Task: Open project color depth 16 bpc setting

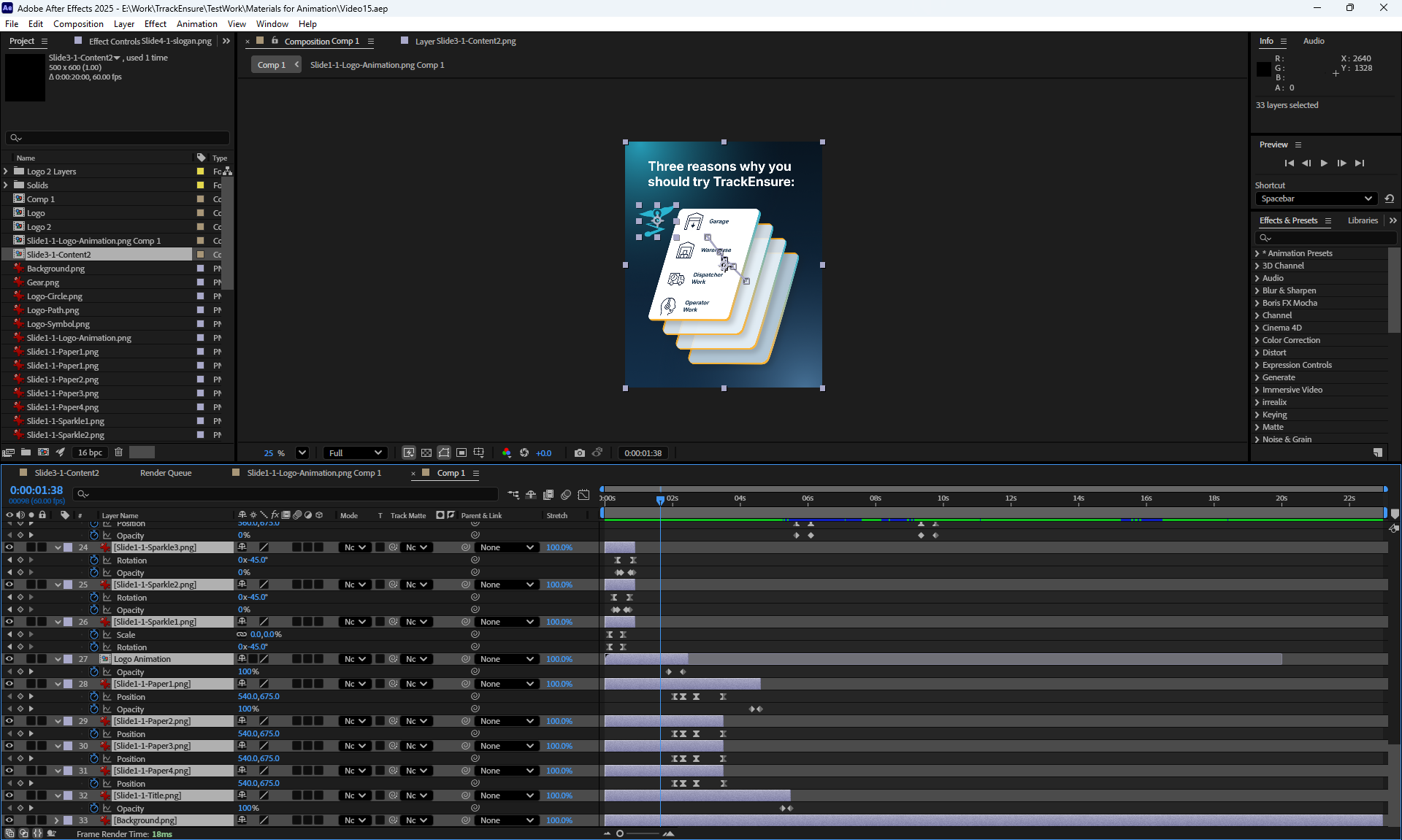Action: pyautogui.click(x=91, y=452)
